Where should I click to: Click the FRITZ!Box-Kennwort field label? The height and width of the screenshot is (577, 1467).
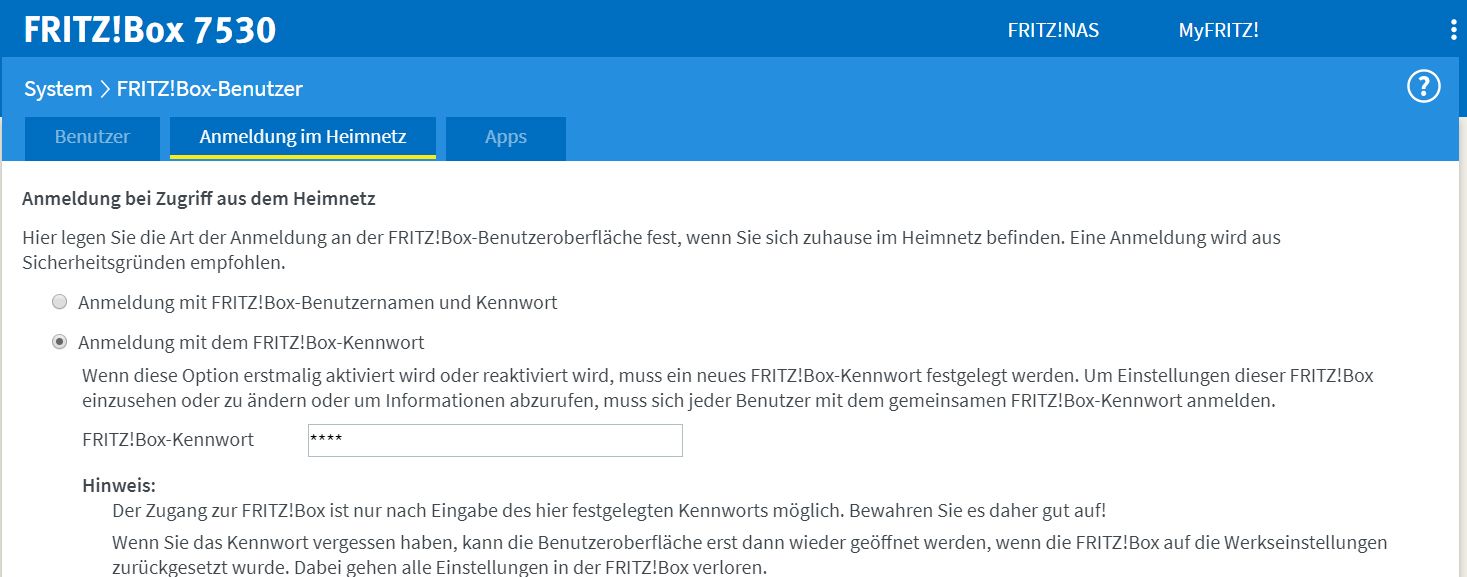[168, 440]
